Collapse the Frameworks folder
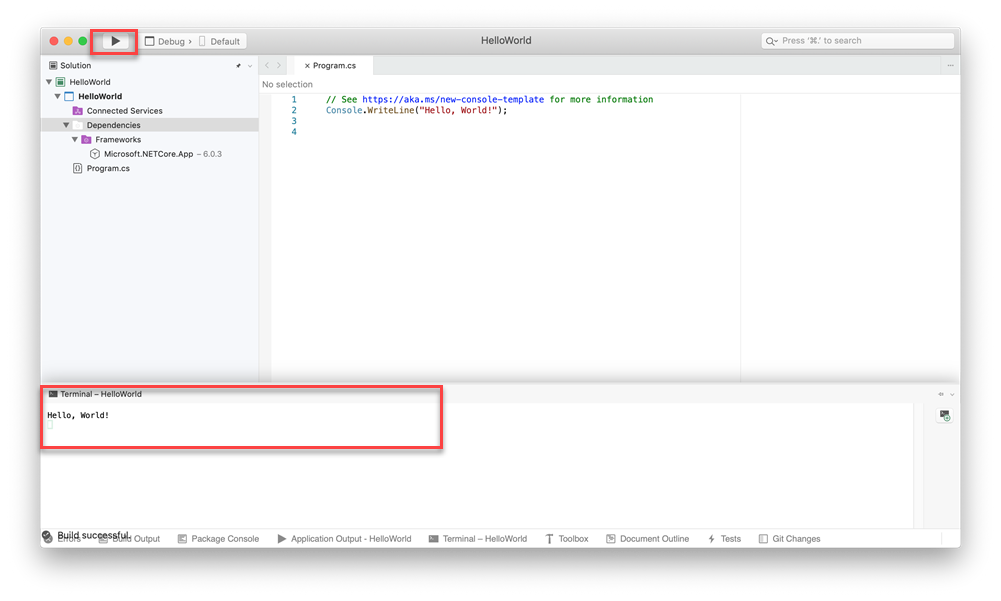The height and width of the screenshot is (601, 1001). pyautogui.click(x=74, y=139)
